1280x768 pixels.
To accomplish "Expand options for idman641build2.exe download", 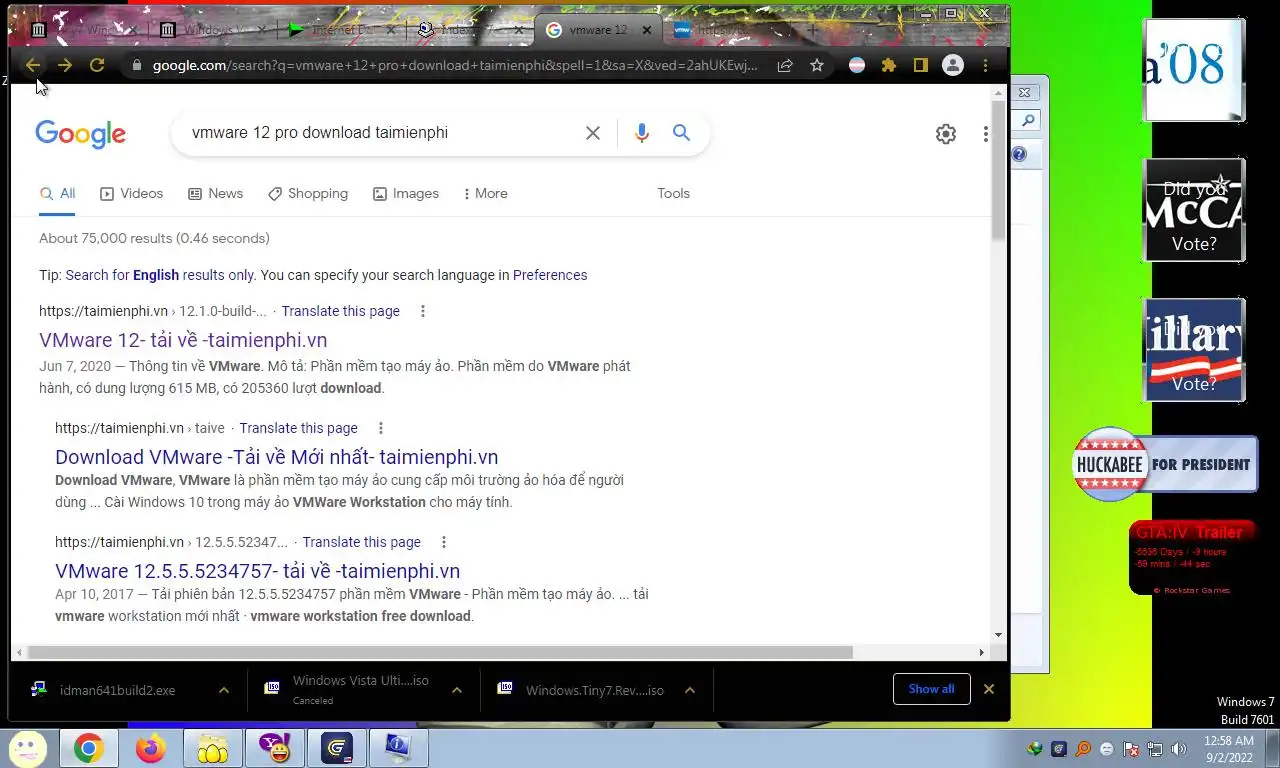I will [224, 690].
